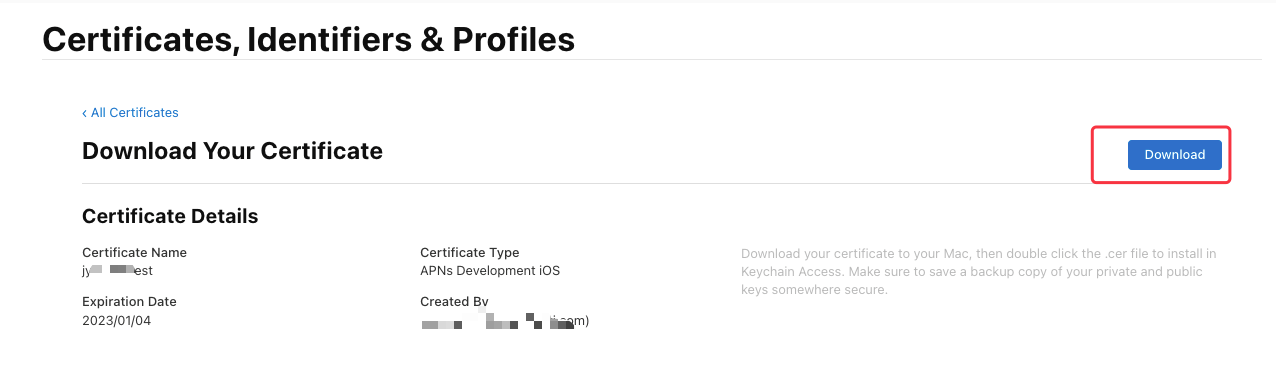Select the blurred Created By email value

(x=505, y=321)
